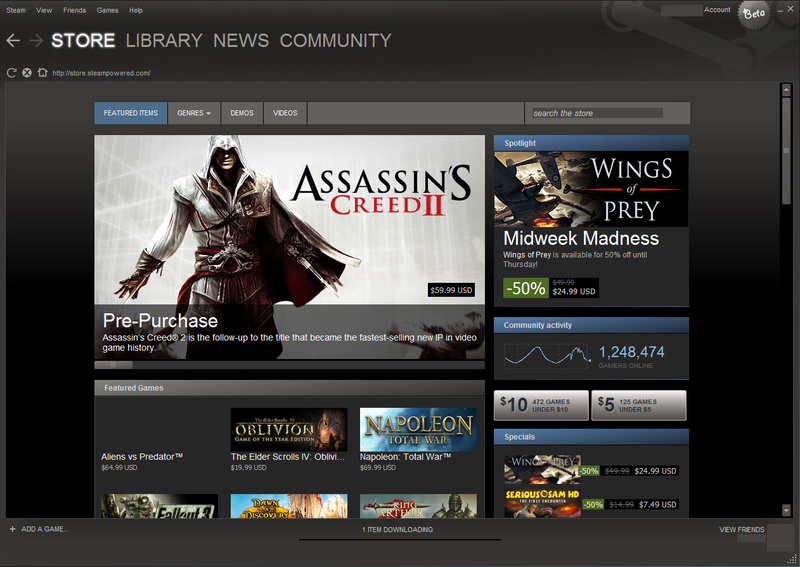Open the Dawn of Discovery thumbnail

289,506
